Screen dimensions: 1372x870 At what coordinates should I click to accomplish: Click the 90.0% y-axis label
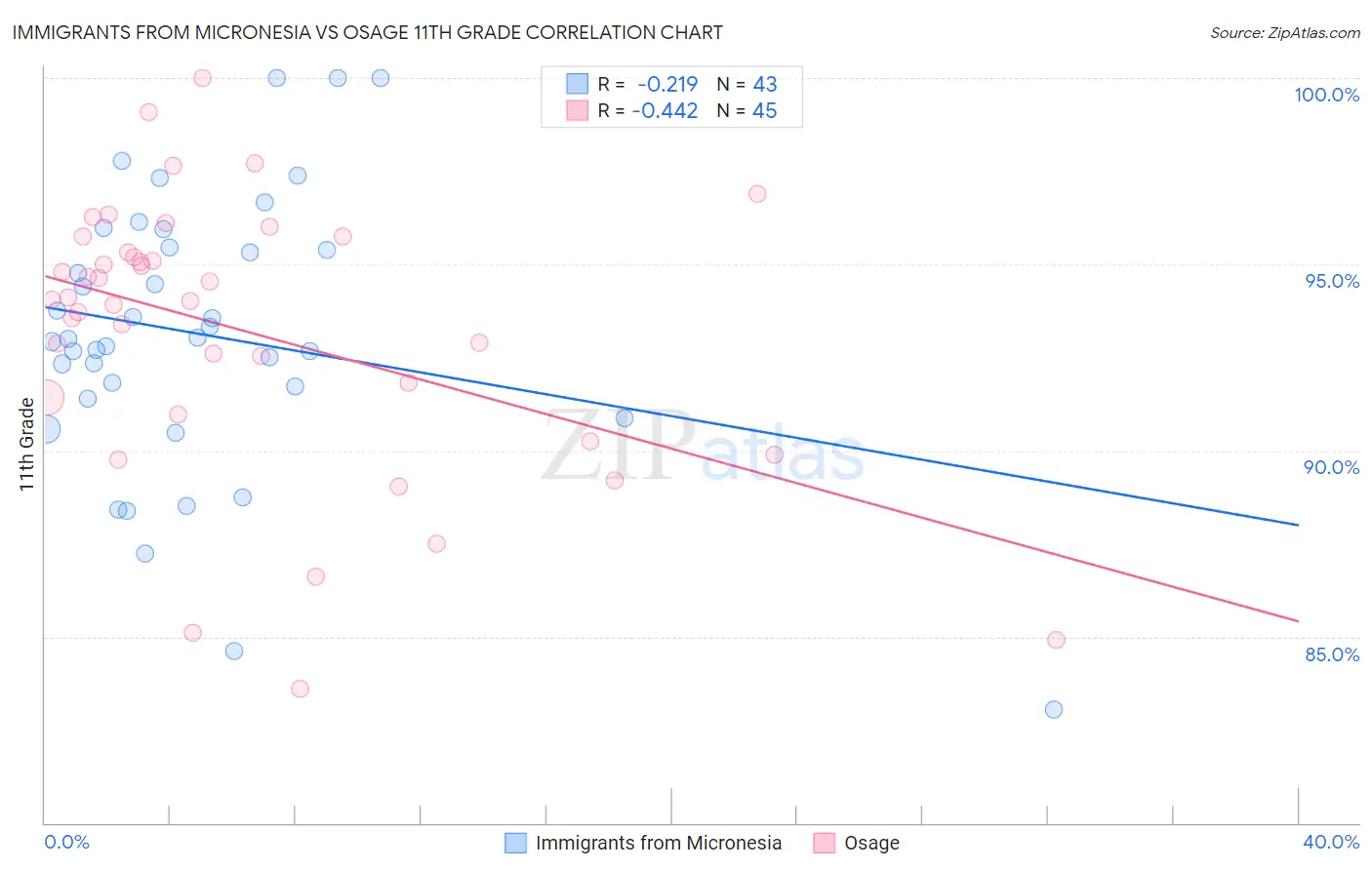pyautogui.click(x=1332, y=467)
